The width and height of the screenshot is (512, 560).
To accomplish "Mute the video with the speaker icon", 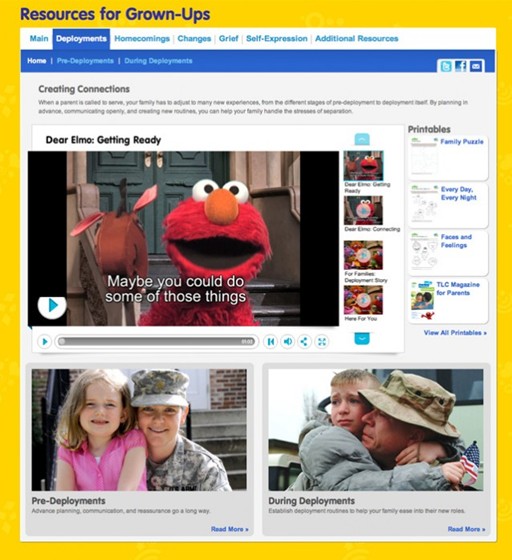I will click(x=287, y=342).
